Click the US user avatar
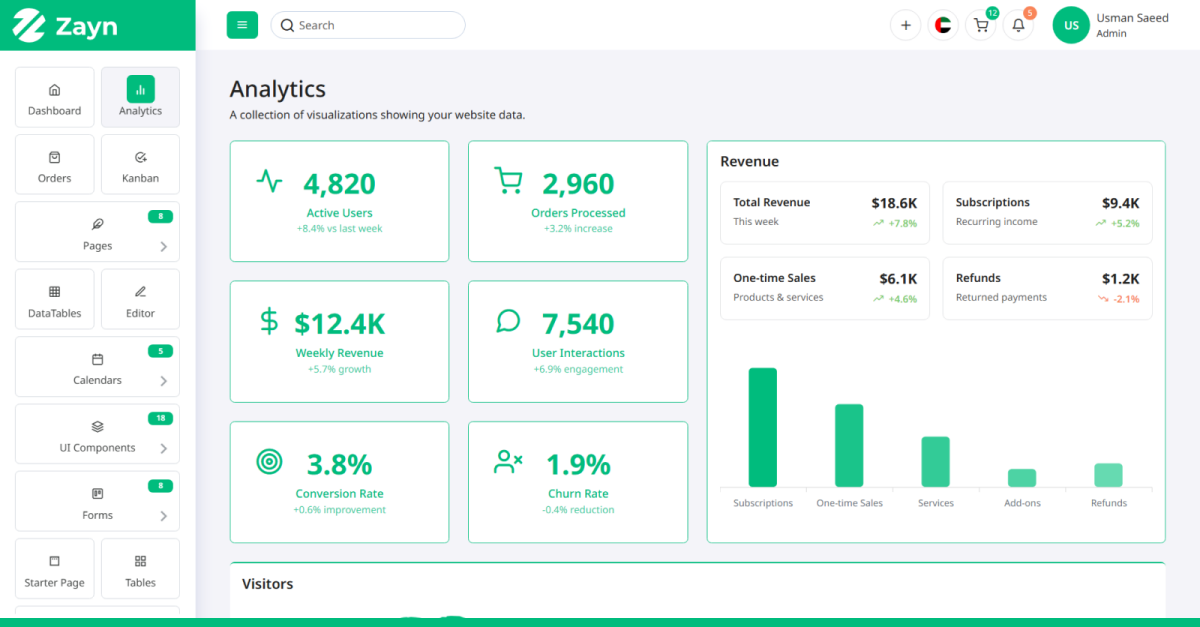The width and height of the screenshot is (1200, 627). tap(1071, 25)
